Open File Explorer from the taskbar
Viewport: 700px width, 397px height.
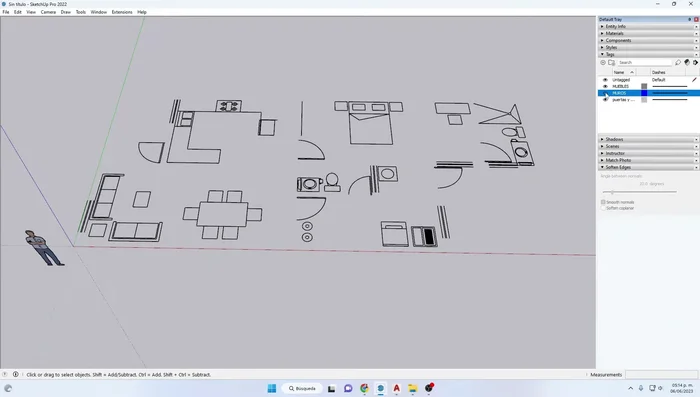point(412,388)
